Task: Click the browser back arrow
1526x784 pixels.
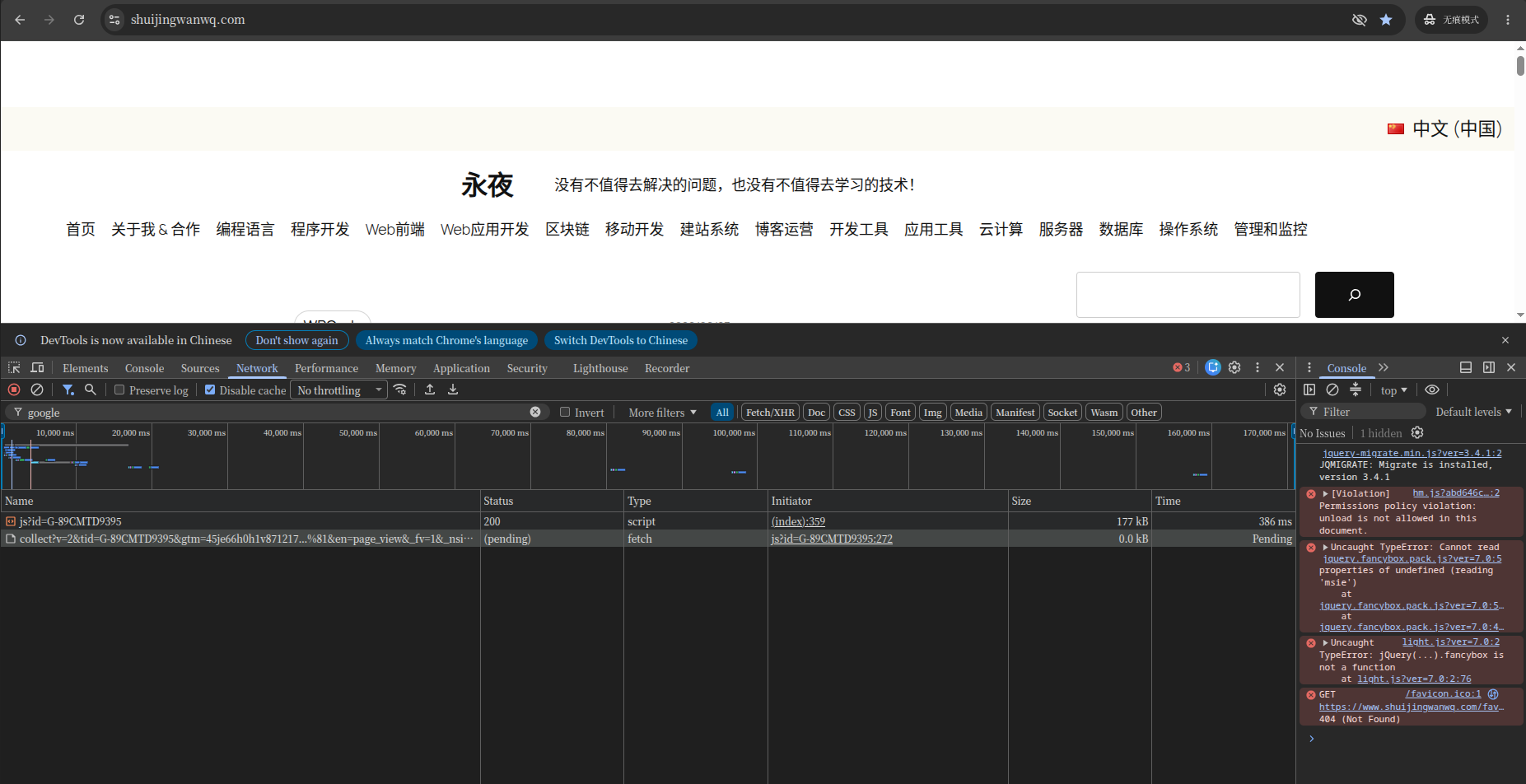Action: [x=20, y=20]
